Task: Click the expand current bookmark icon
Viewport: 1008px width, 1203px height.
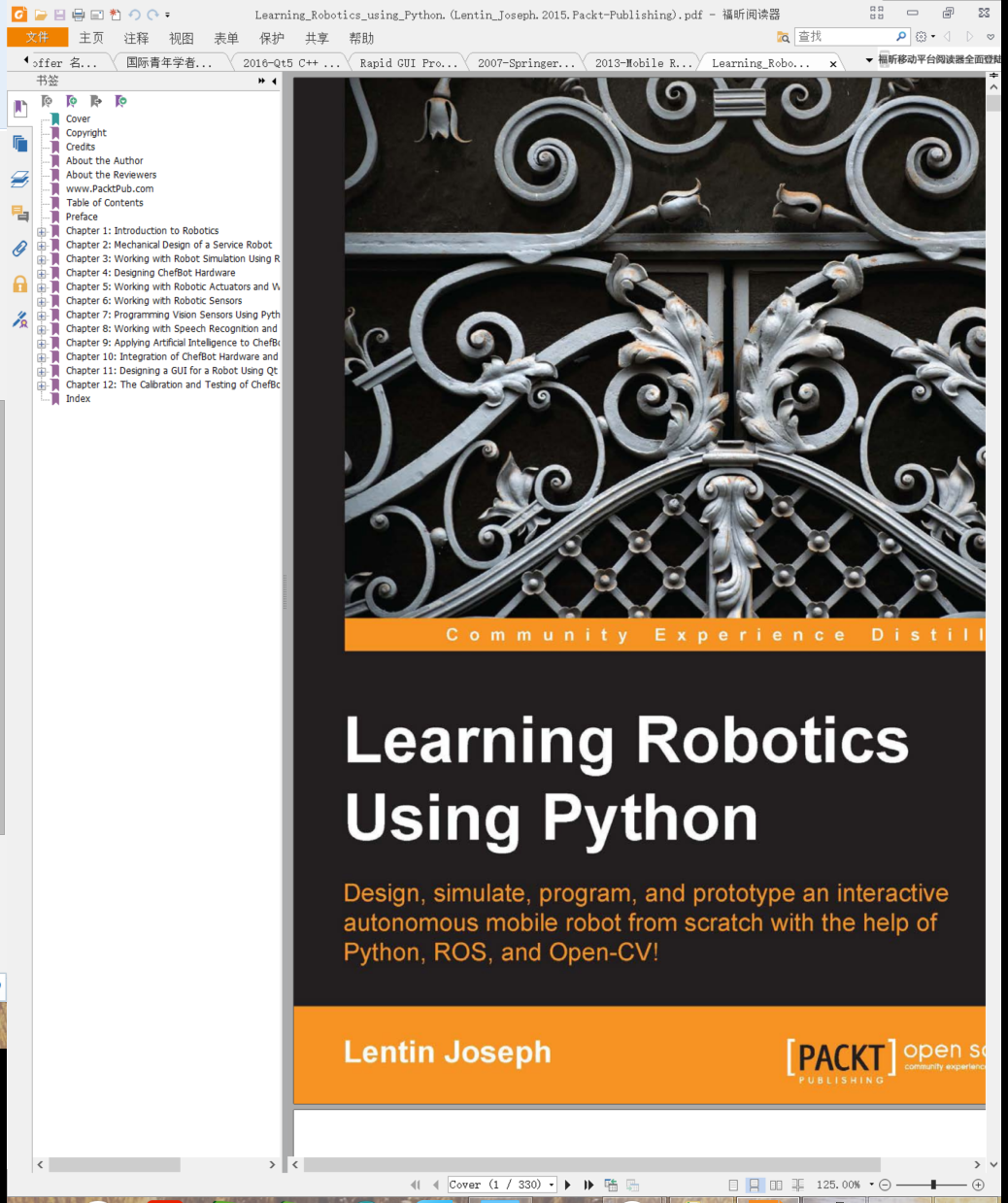Action: coord(95,101)
